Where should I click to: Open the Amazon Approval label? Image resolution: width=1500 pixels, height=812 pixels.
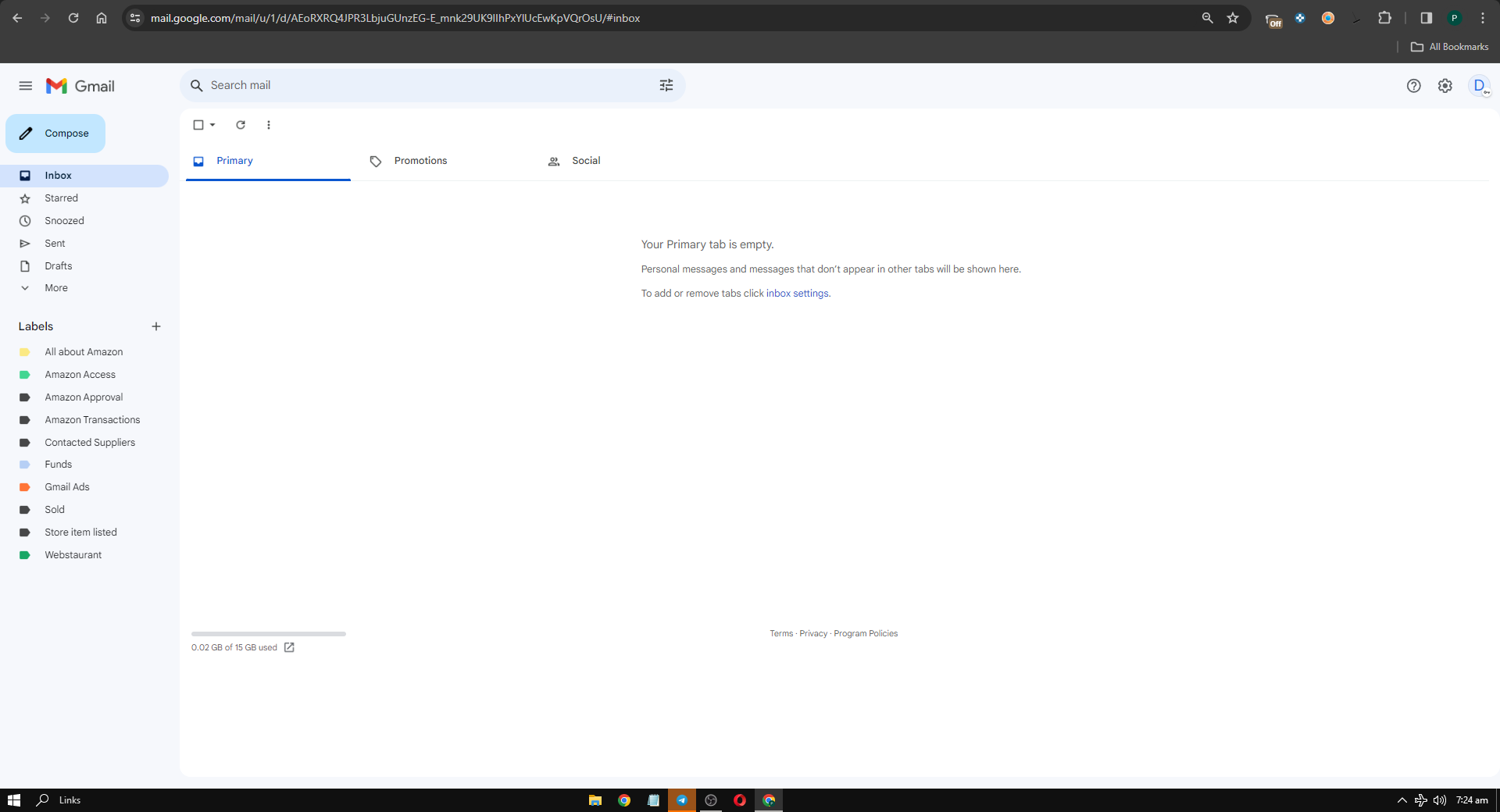click(x=84, y=397)
